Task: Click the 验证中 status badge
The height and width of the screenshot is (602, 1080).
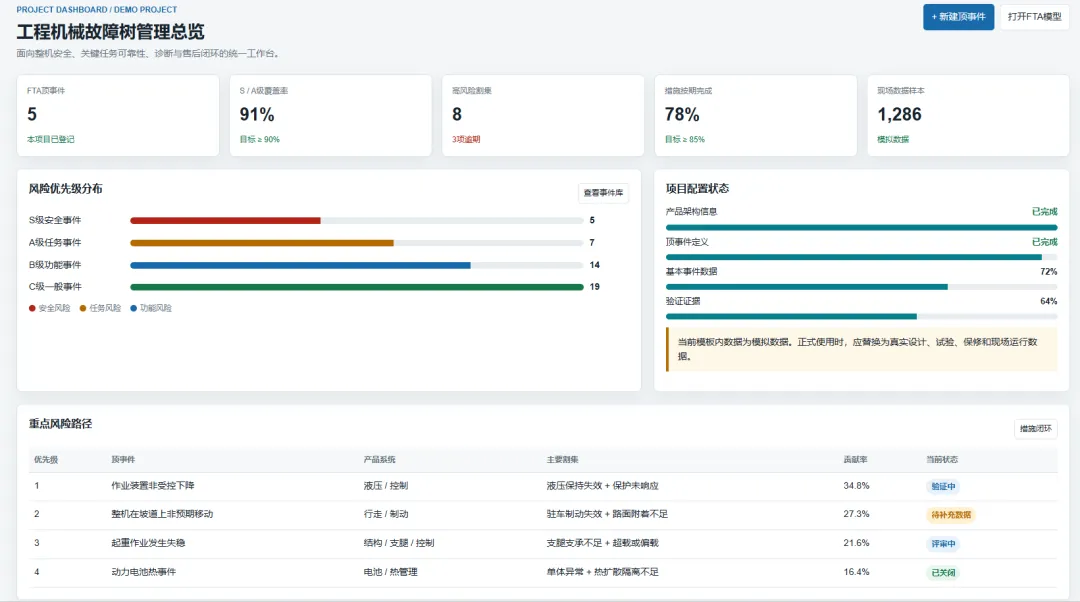Action: pyautogui.click(x=943, y=486)
